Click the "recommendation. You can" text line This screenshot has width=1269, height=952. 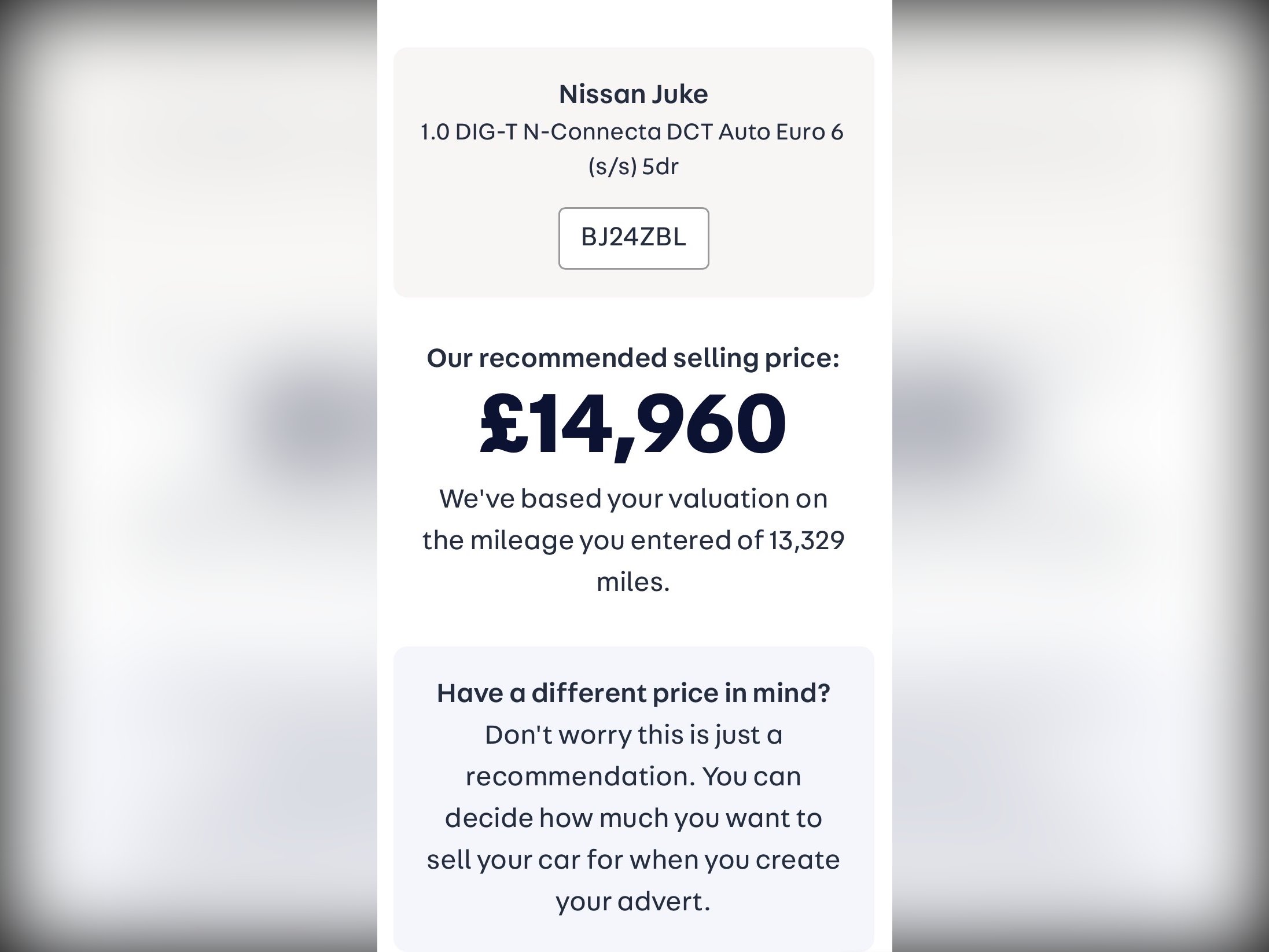pyautogui.click(x=633, y=777)
